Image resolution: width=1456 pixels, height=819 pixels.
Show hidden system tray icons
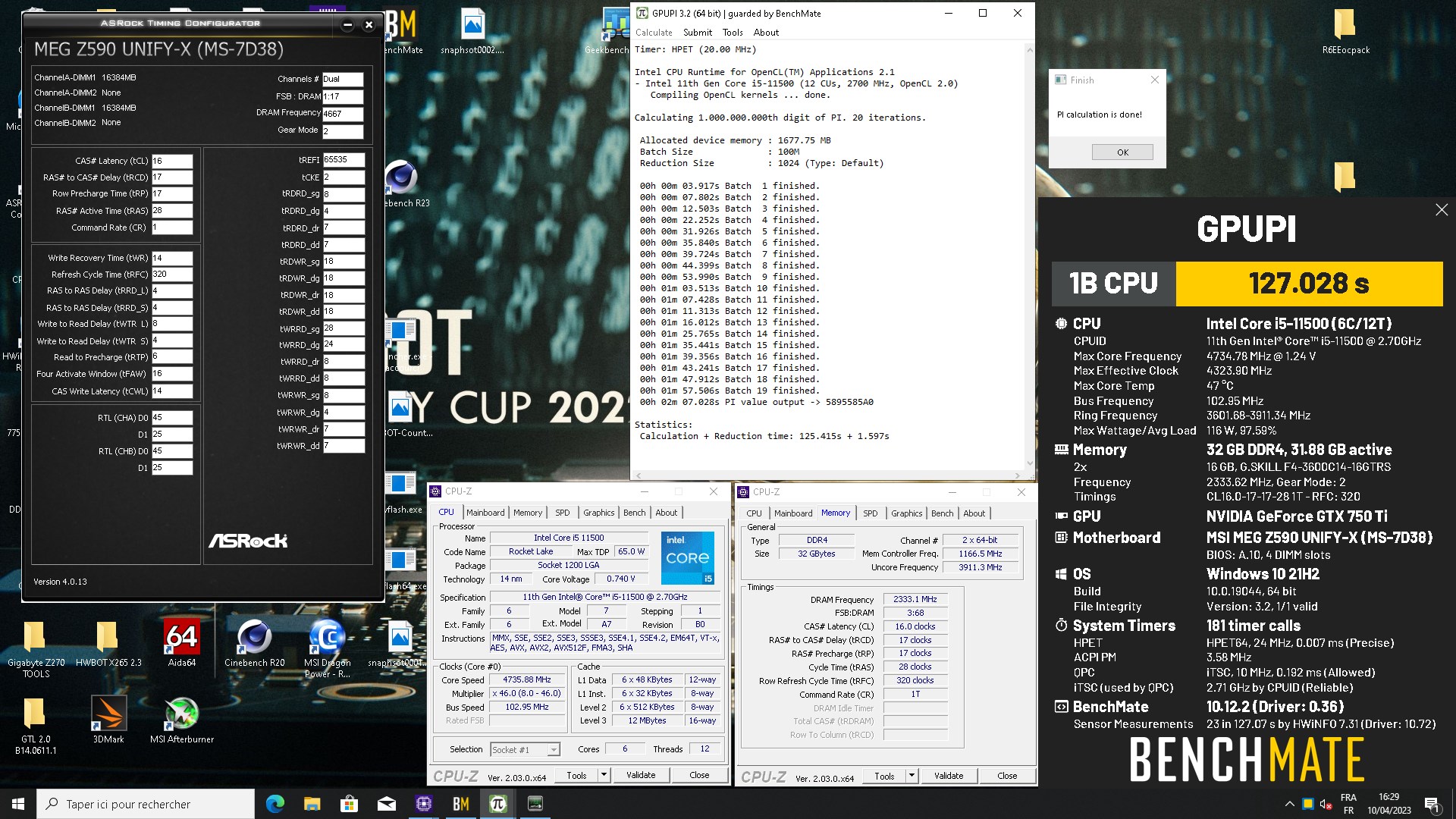coord(1289,804)
